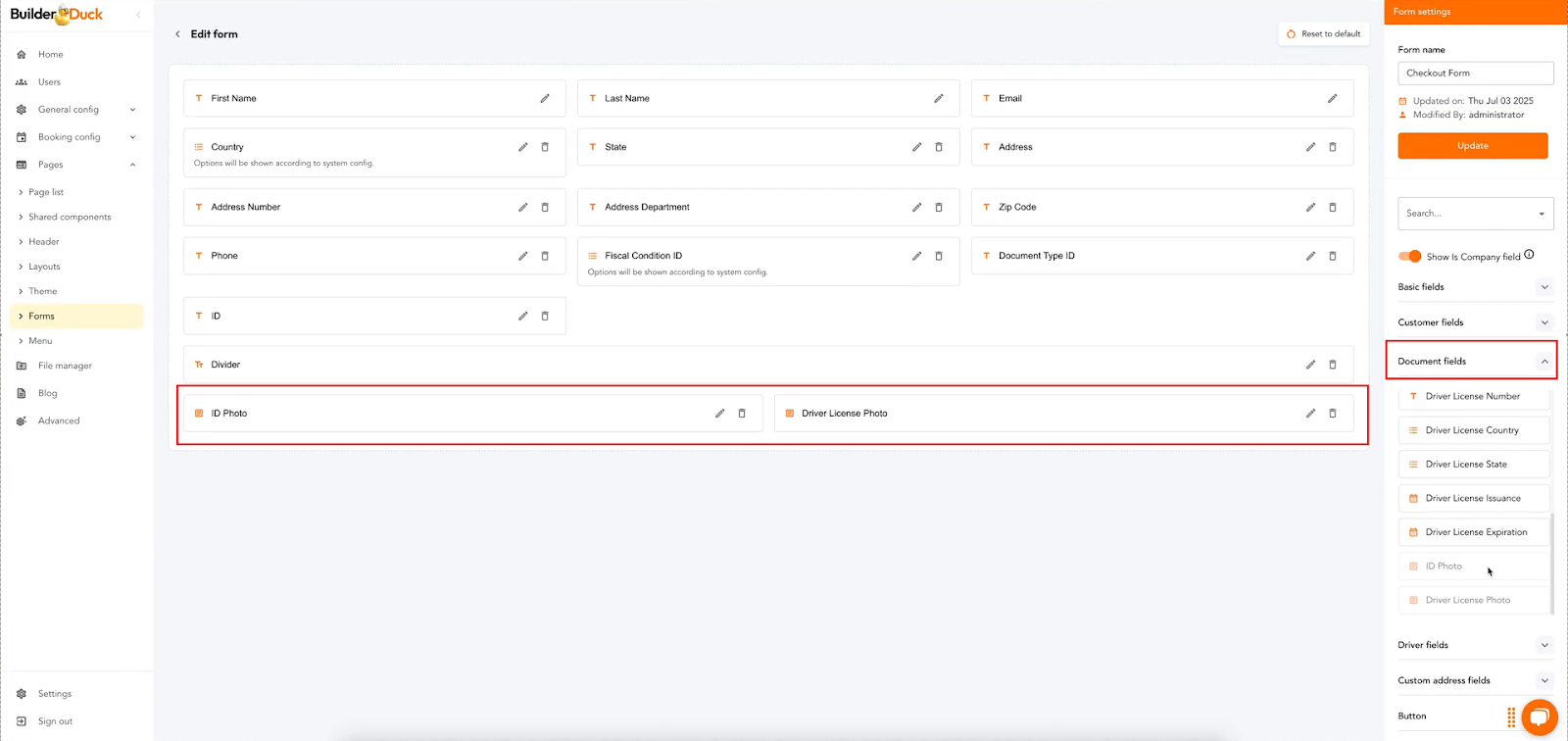Delete the Divider row
This screenshot has width=1568, height=741.
pos(1332,365)
